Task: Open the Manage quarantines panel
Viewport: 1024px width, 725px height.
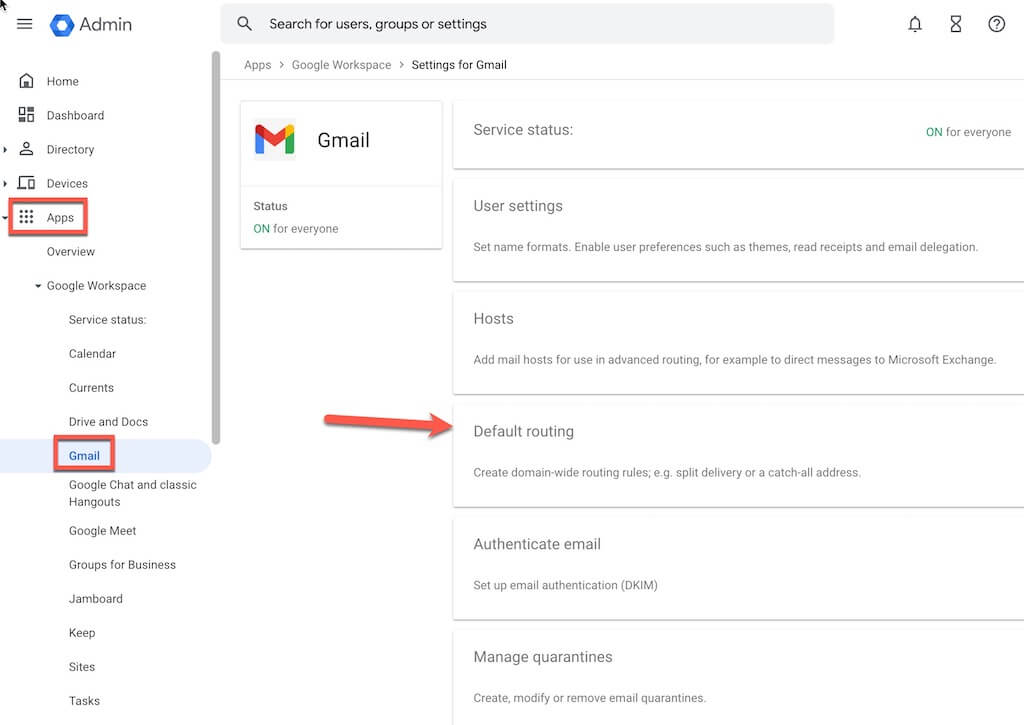Action: pyautogui.click(x=738, y=677)
